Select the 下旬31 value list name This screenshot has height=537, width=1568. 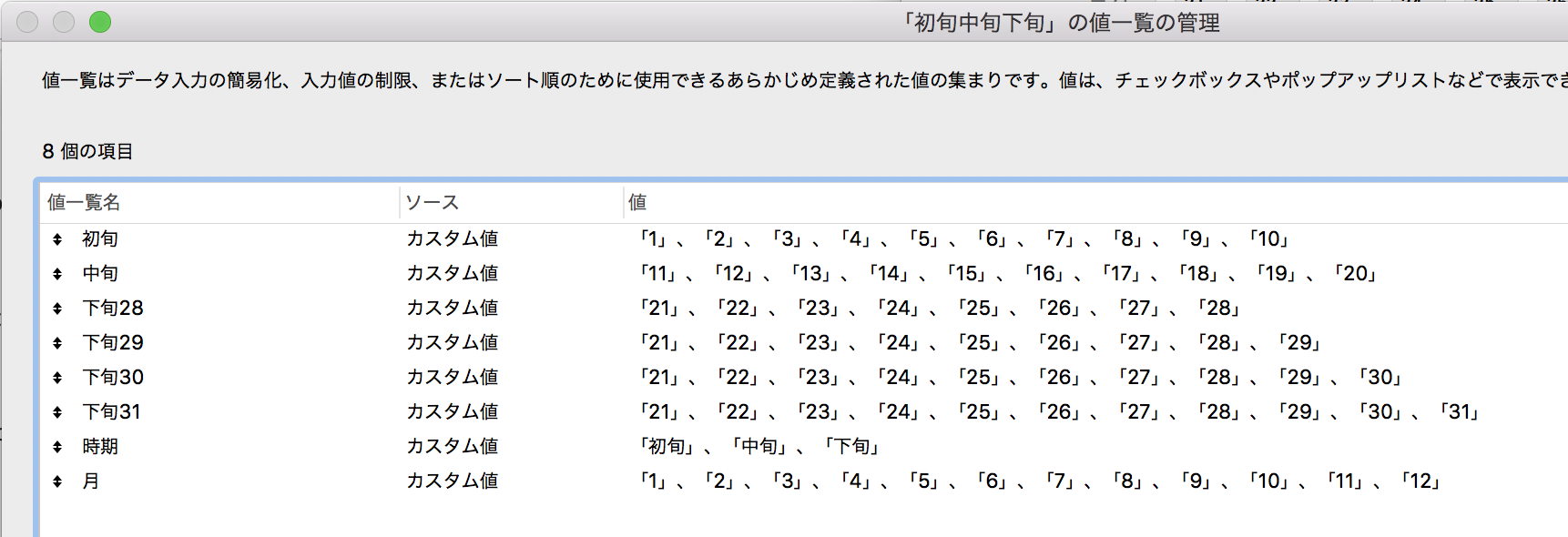click(112, 411)
